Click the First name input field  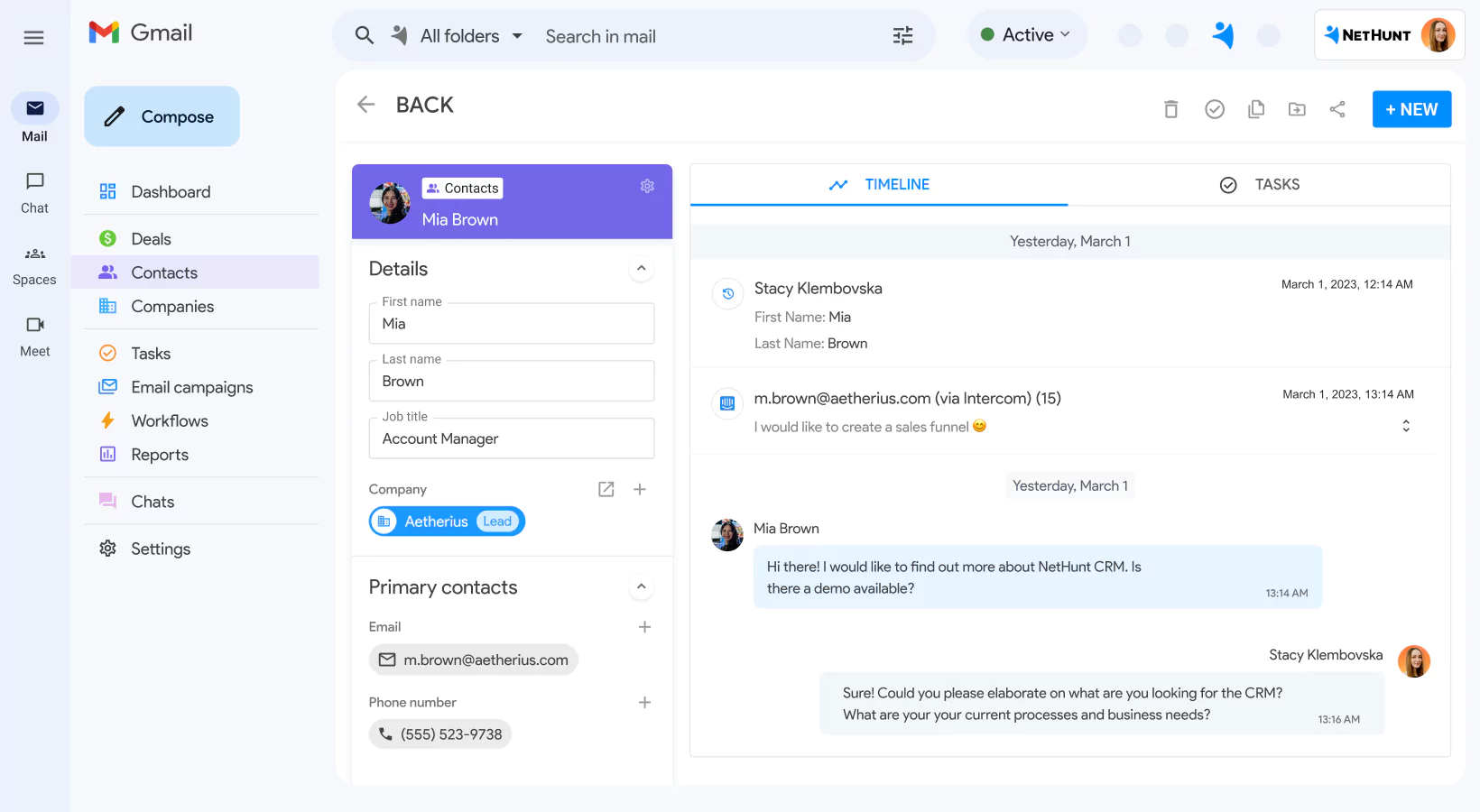pyautogui.click(x=511, y=323)
